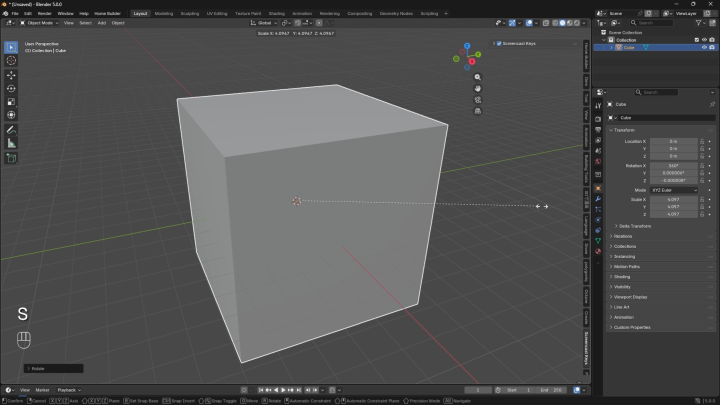The width and height of the screenshot is (720, 405).
Task: Toggle the camera view viewport icon
Action: [x=478, y=100]
